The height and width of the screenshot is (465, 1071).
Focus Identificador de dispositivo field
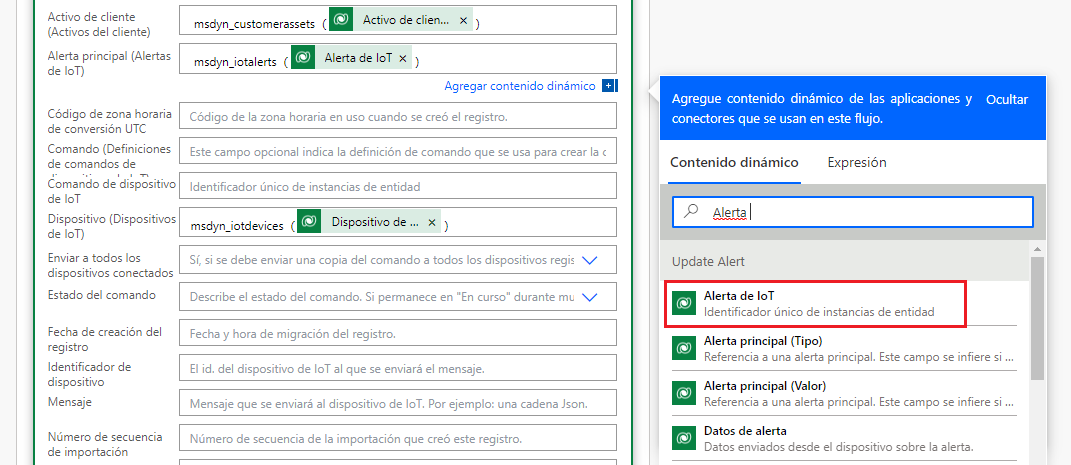point(398,369)
